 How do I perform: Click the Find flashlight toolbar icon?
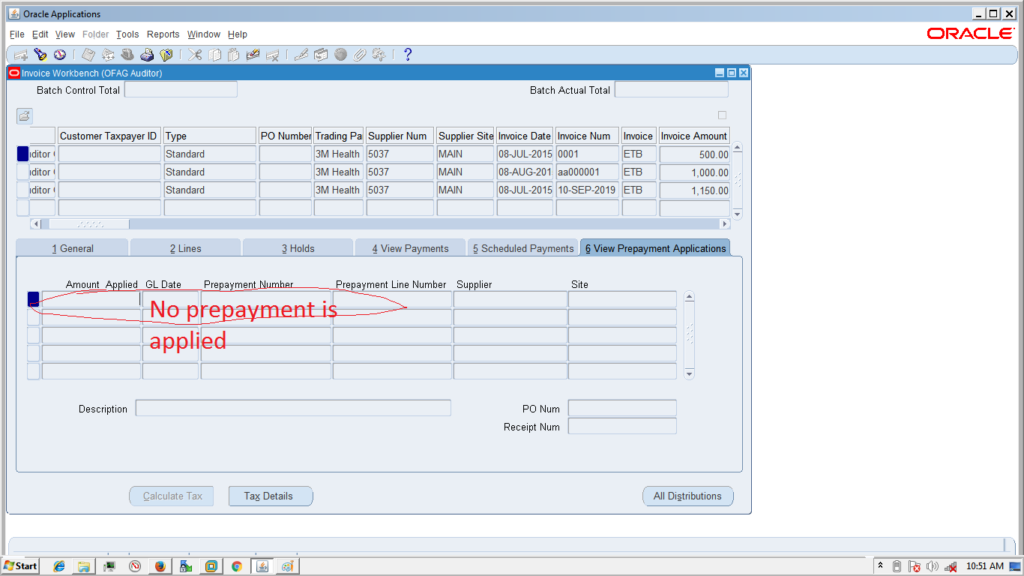[40, 55]
